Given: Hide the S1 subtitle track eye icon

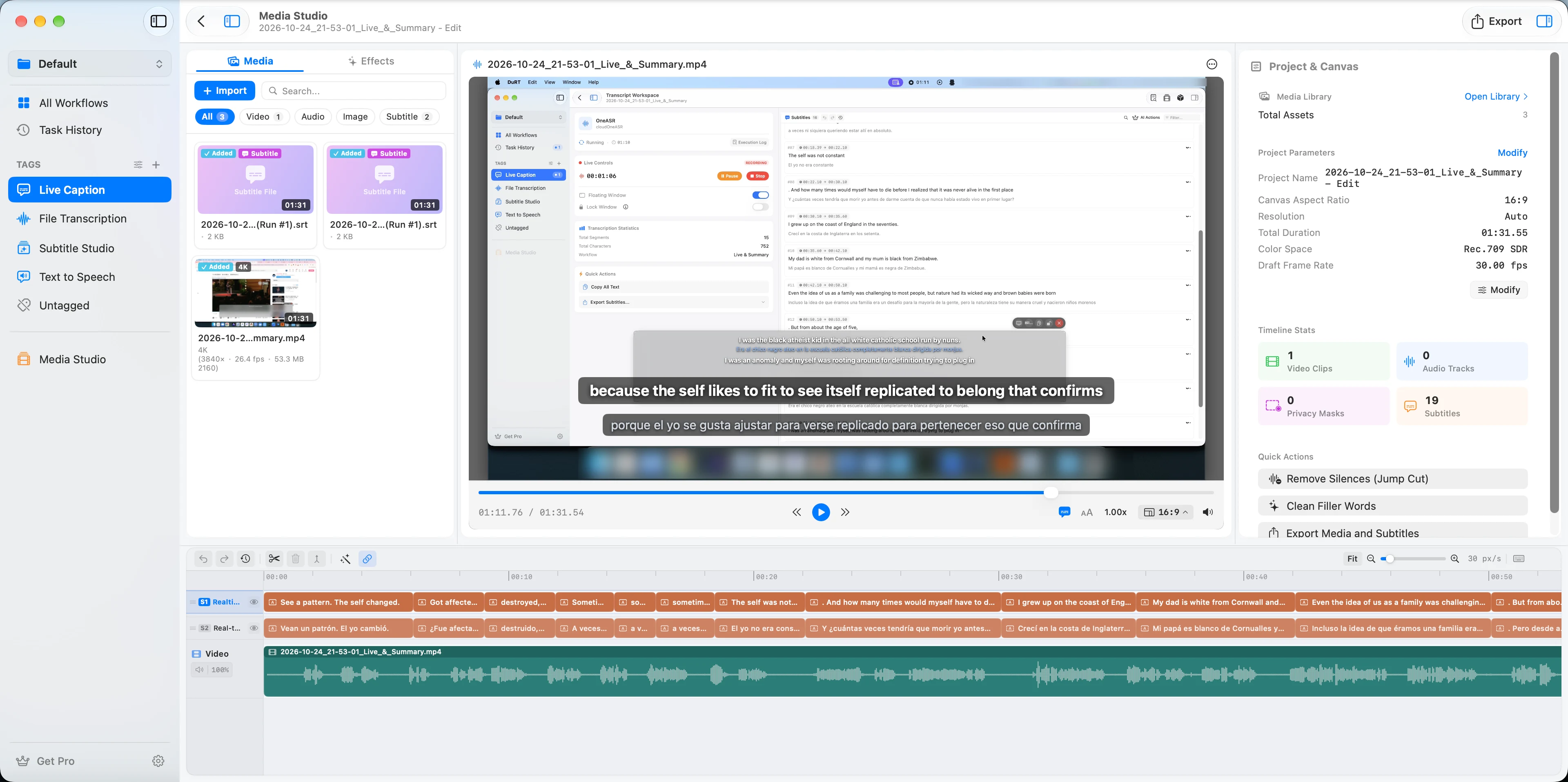Looking at the screenshot, I should (x=254, y=602).
